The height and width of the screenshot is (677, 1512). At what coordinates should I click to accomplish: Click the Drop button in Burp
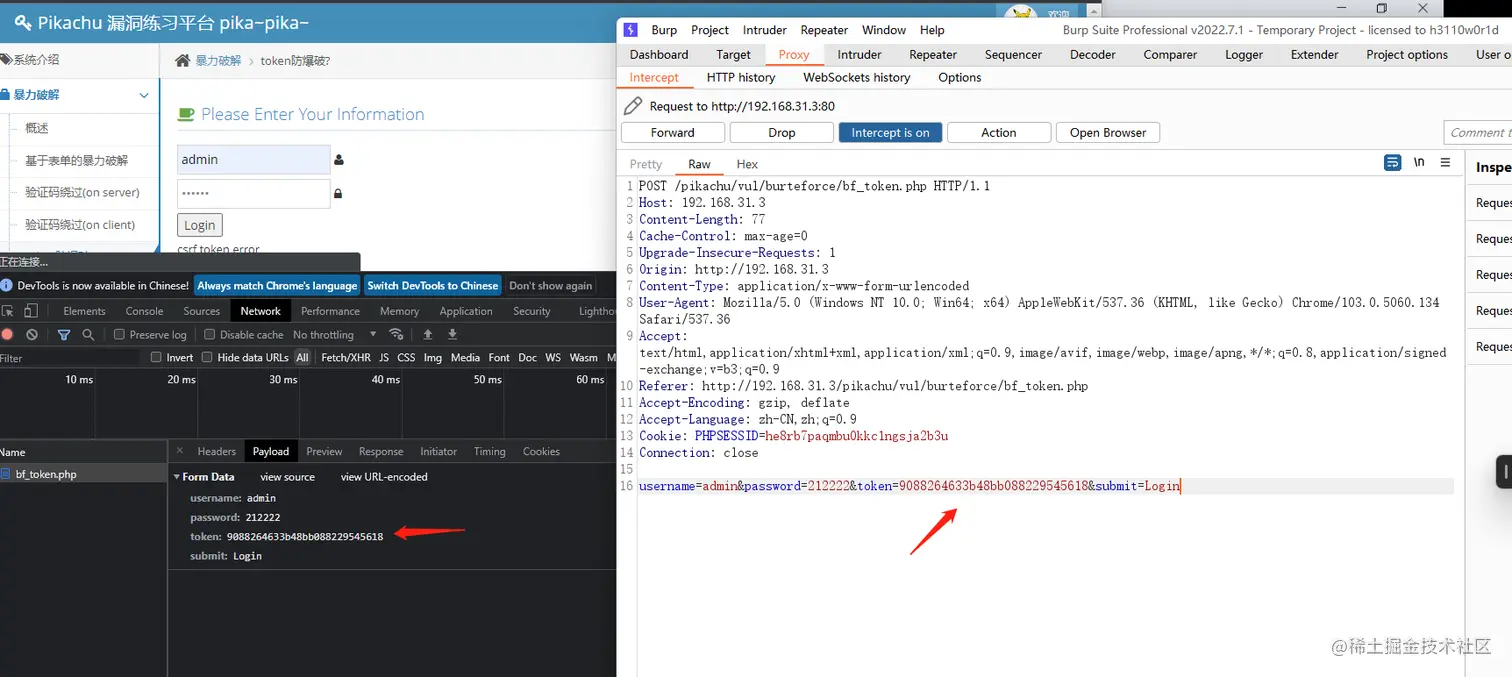click(x=782, y=132)
